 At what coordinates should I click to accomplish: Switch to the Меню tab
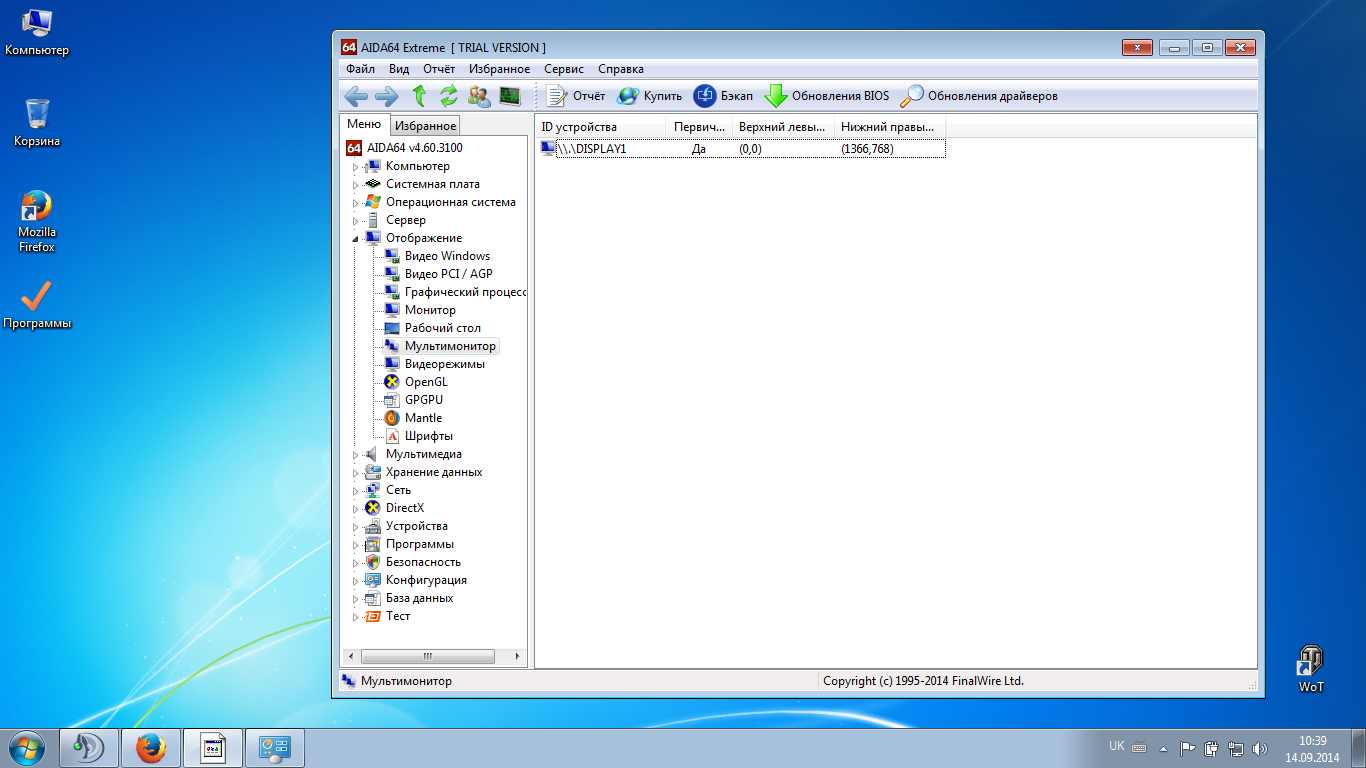pos(364,124)
